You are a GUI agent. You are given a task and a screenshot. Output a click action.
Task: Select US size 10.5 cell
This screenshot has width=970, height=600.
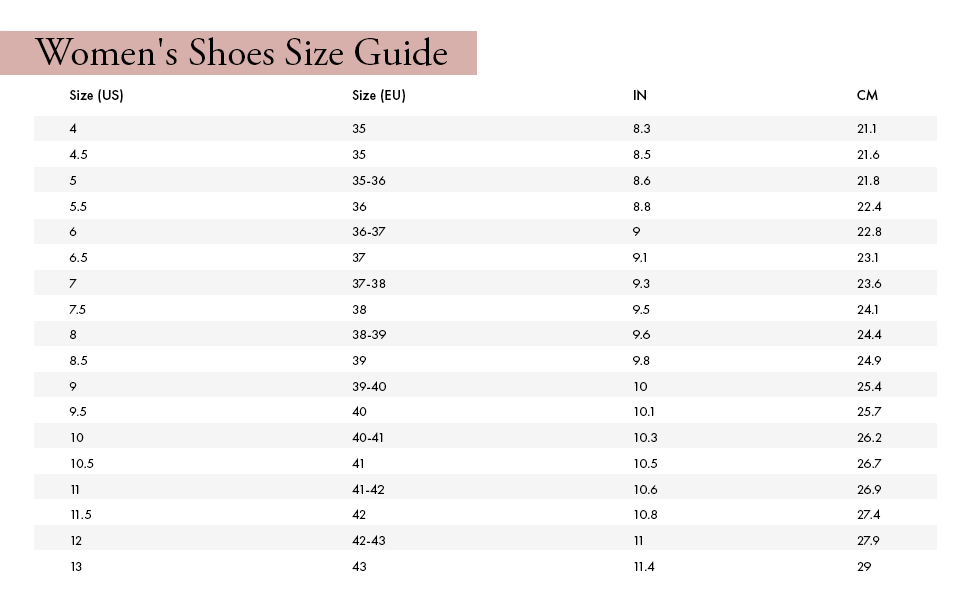coord(82,464)
